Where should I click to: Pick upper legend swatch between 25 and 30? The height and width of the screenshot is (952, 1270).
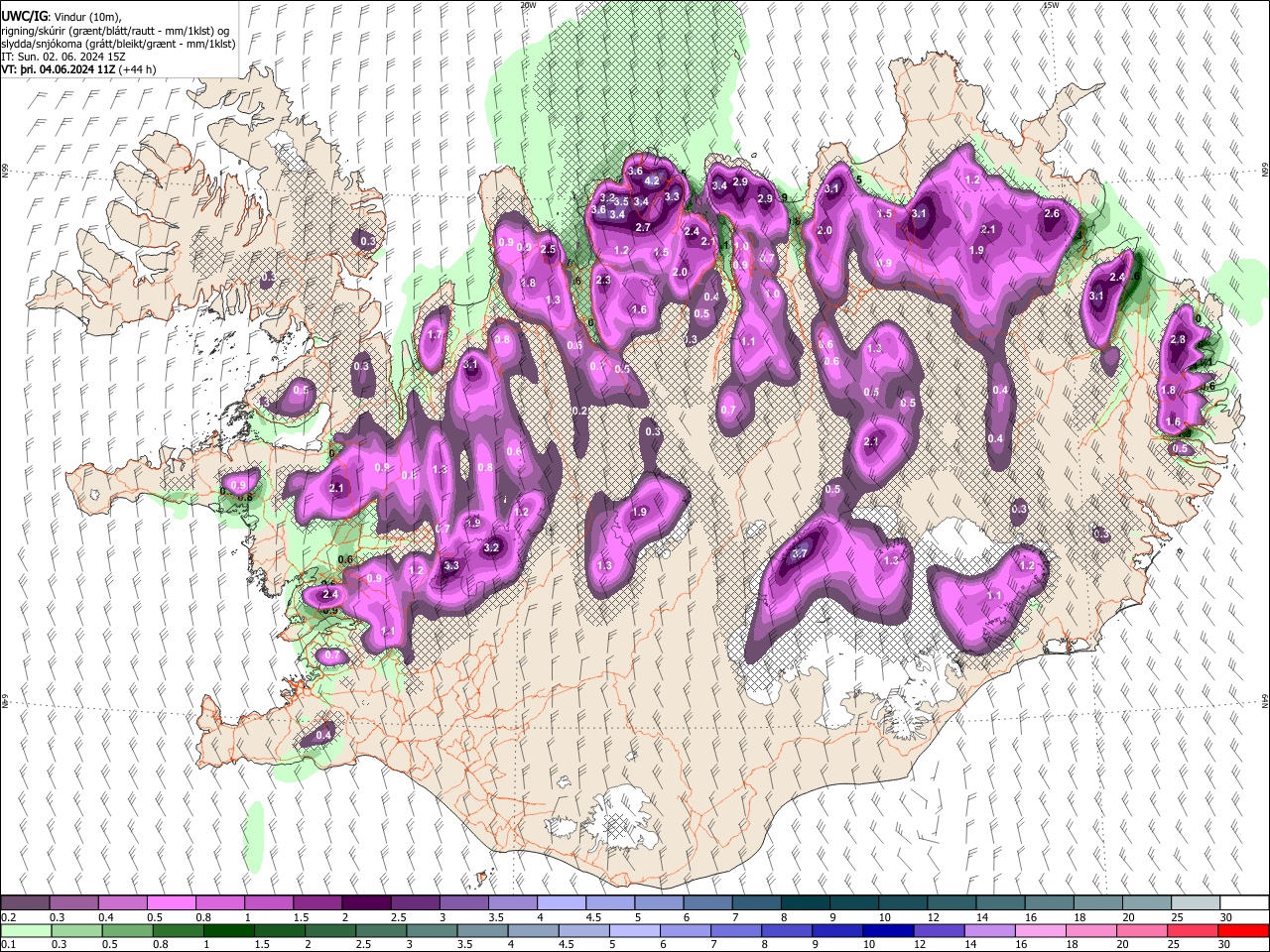click(x=1196, y=903)
